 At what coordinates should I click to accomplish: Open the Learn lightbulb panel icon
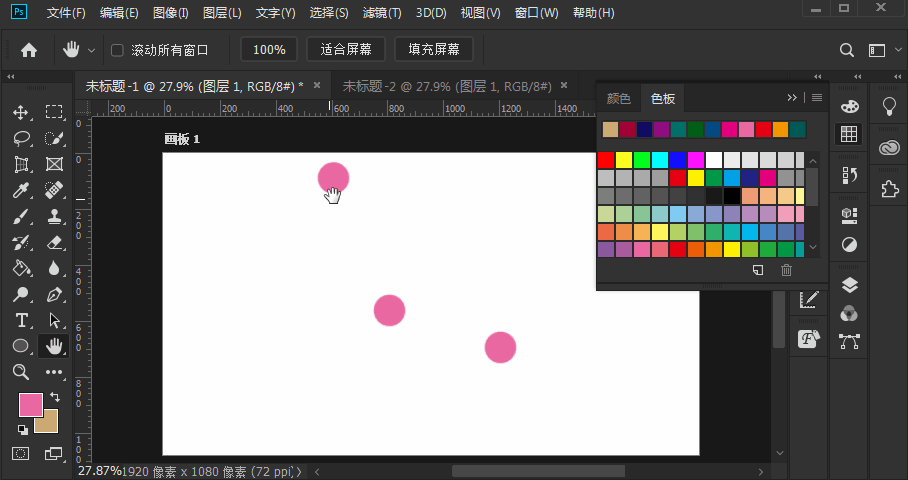889,107
